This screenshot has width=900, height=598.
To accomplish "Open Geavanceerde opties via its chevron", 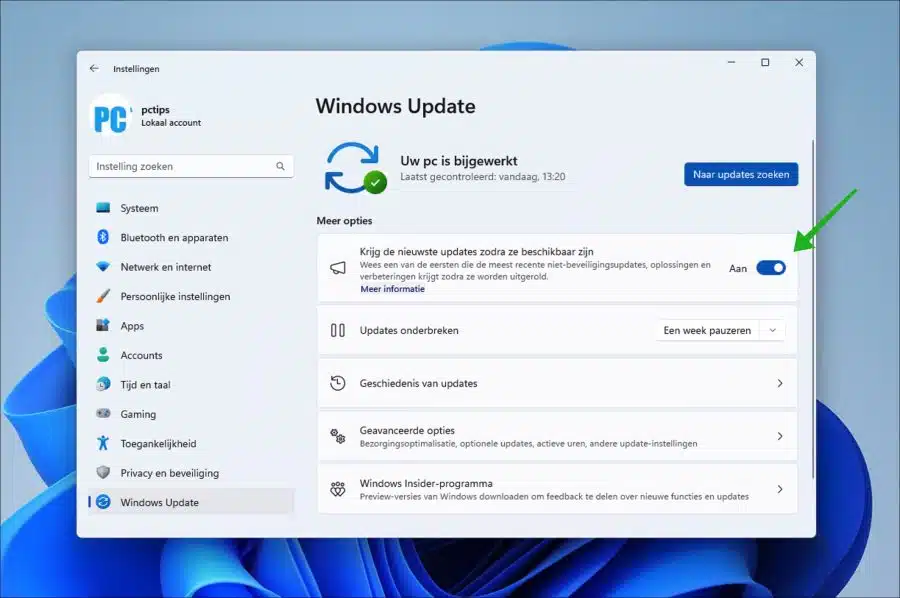I will [x=779, y=436].
